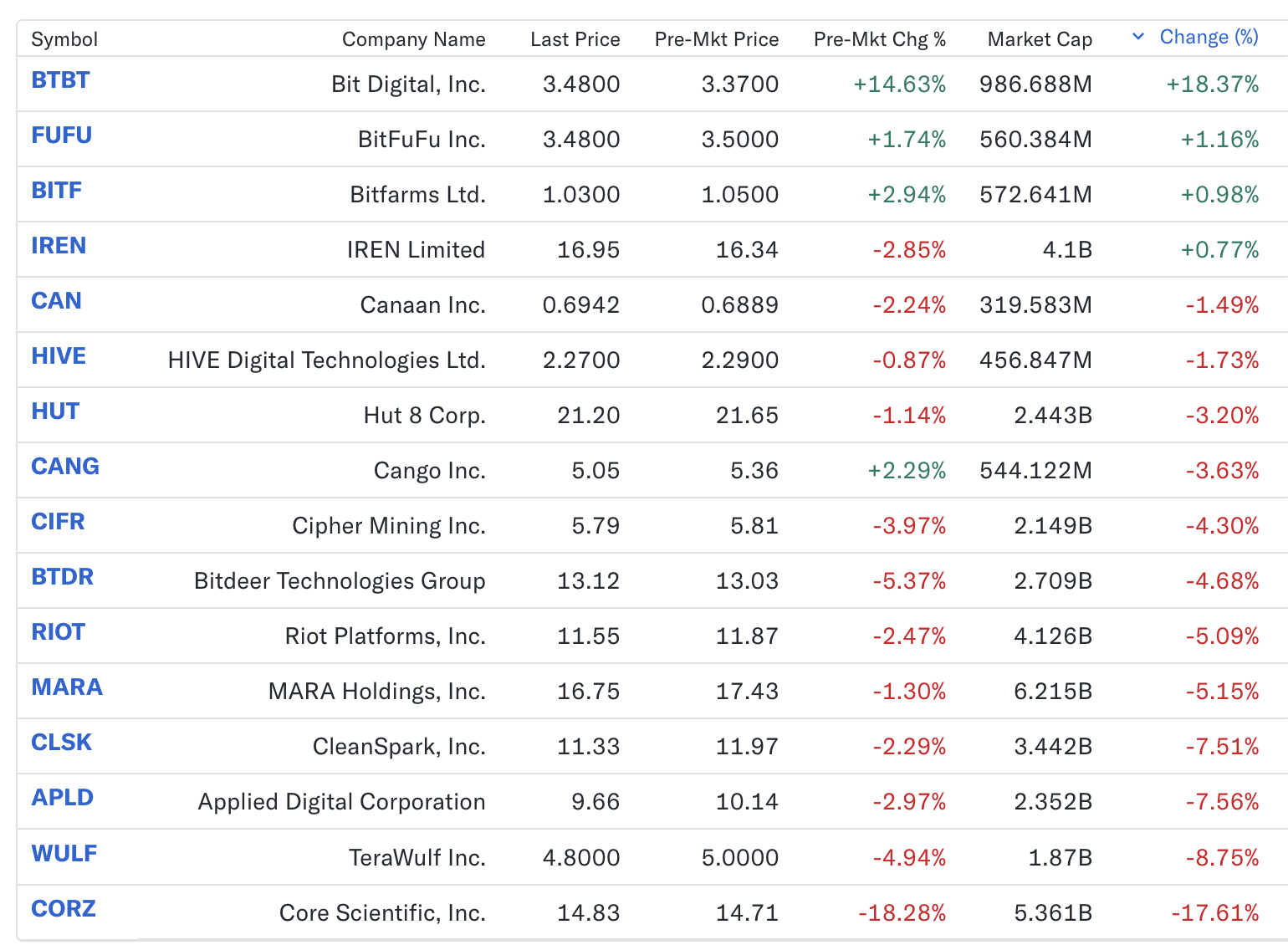Sort by Symbol column header
This screenshot has width=1288, height=950.
[64, 39]
